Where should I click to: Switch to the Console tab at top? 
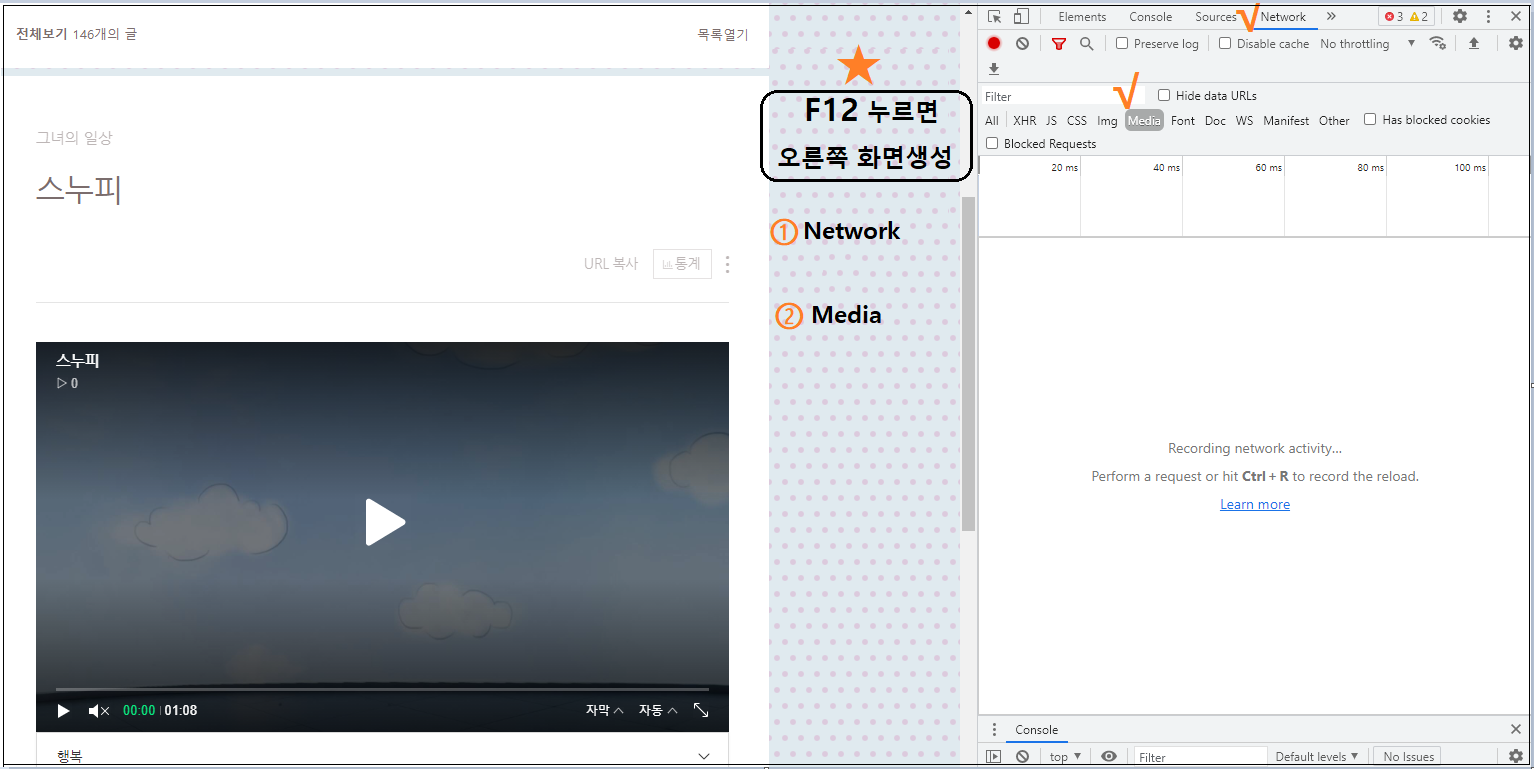pos(1150,16)
